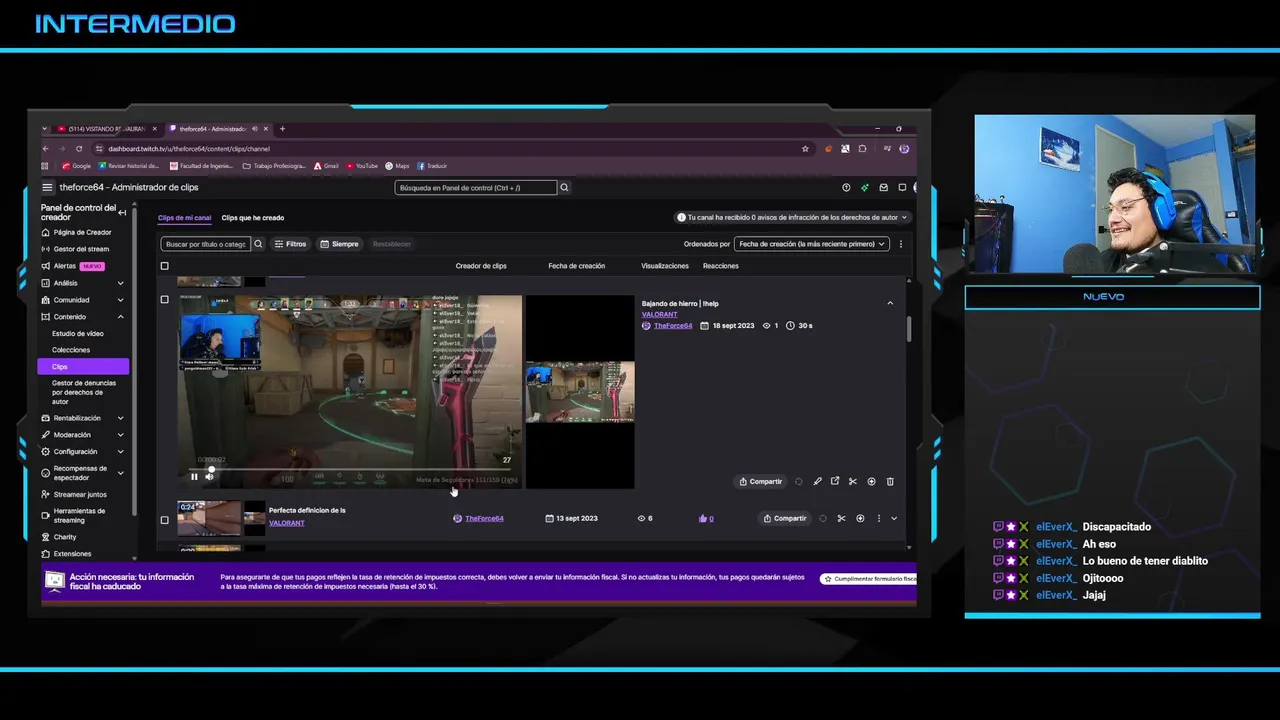Open TheForce64 creator link in Perfecta row
This screenshot has height=720, width=1280.
[x=484, y=518]
